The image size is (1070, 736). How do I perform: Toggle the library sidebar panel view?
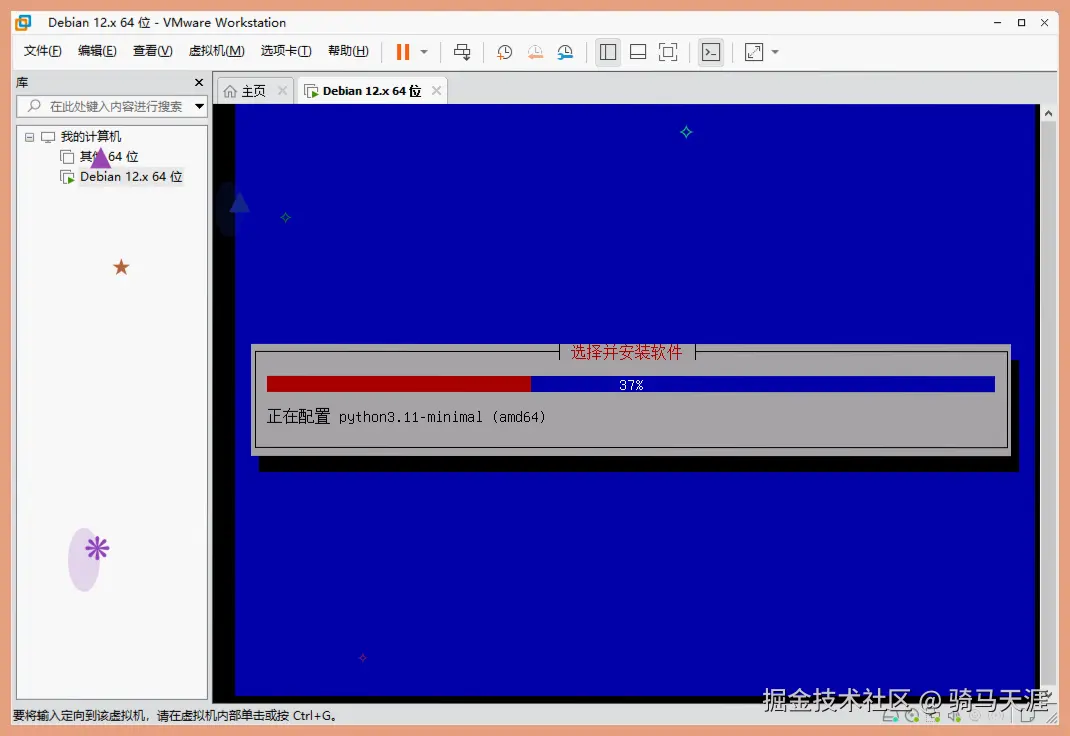(607, 52)
